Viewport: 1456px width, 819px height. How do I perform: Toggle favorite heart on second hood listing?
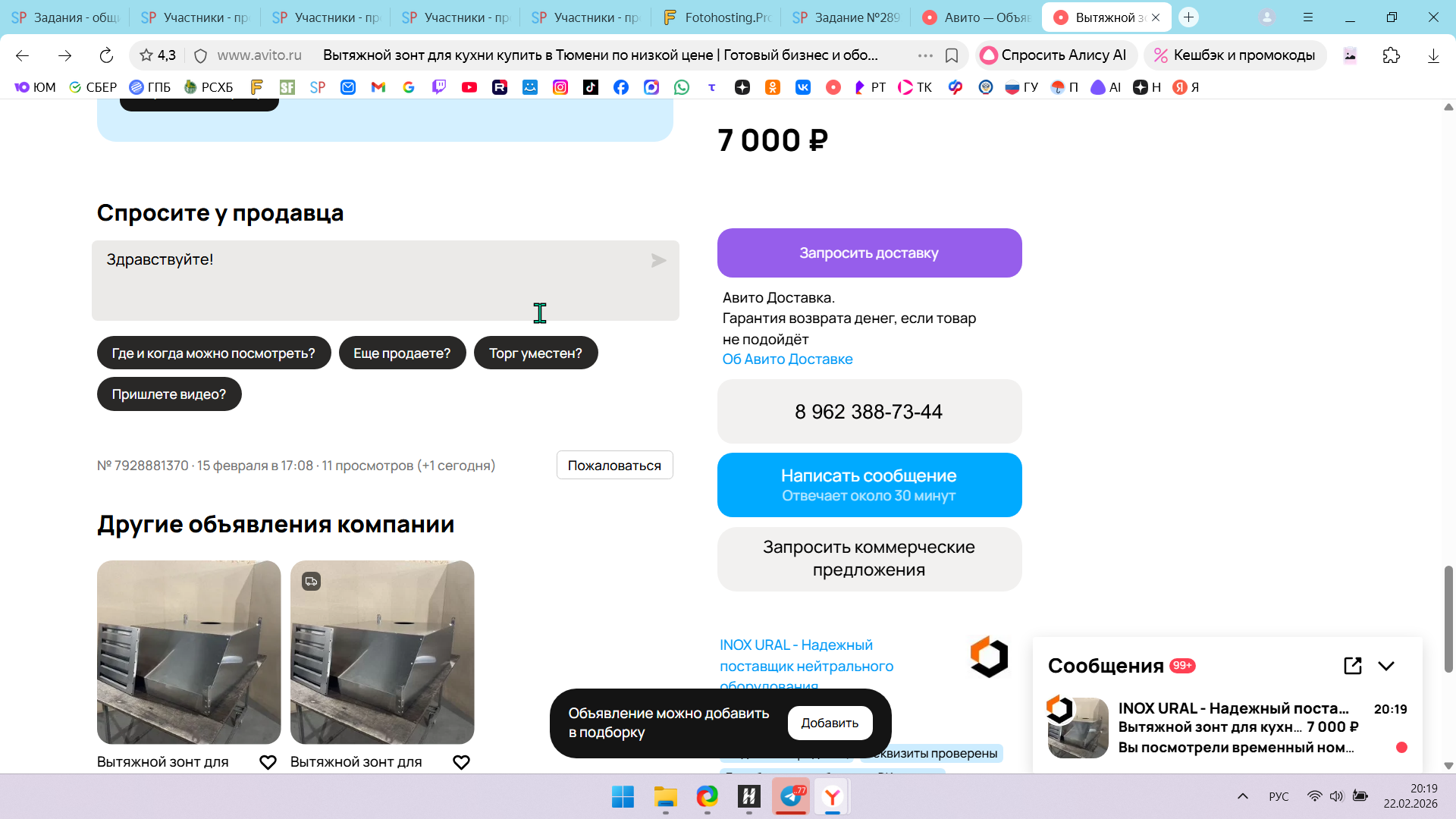tap(461, 762)
